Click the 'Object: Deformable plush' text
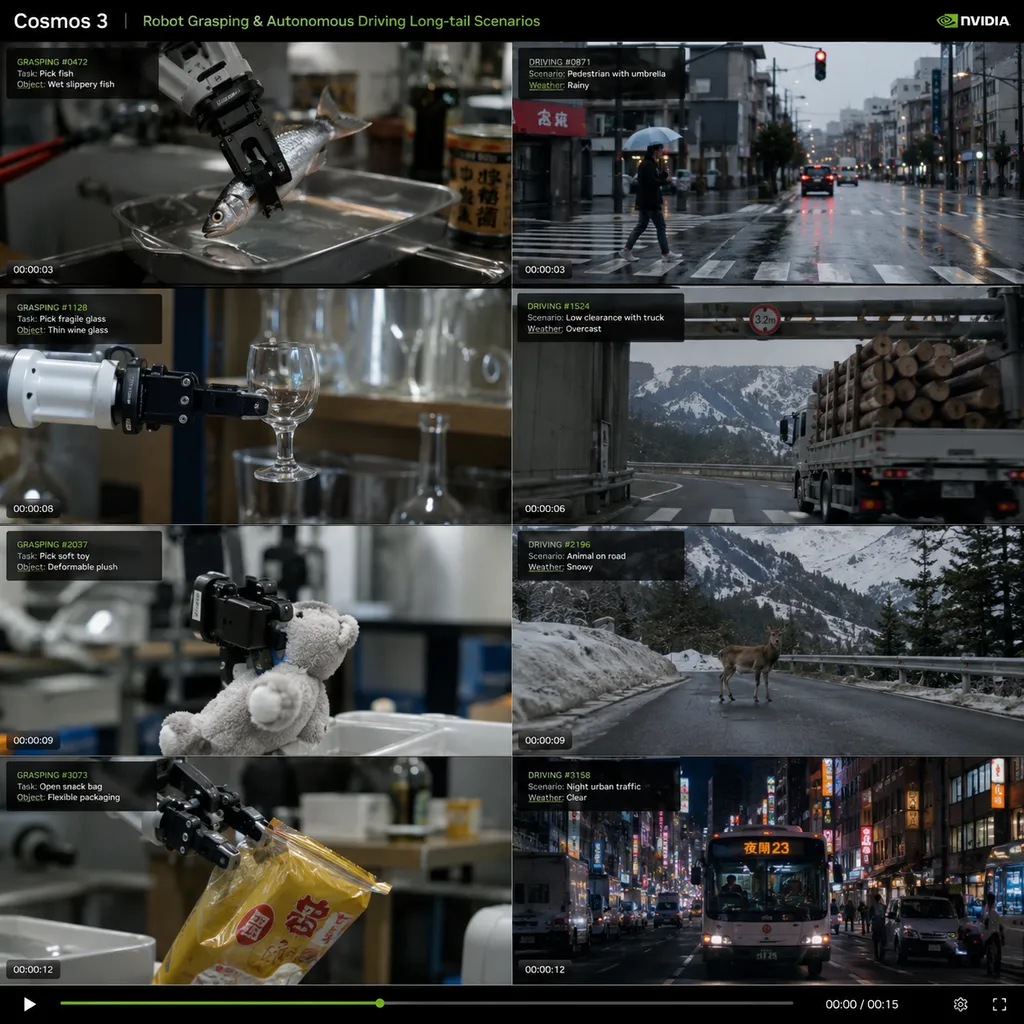 coord(67,567)
